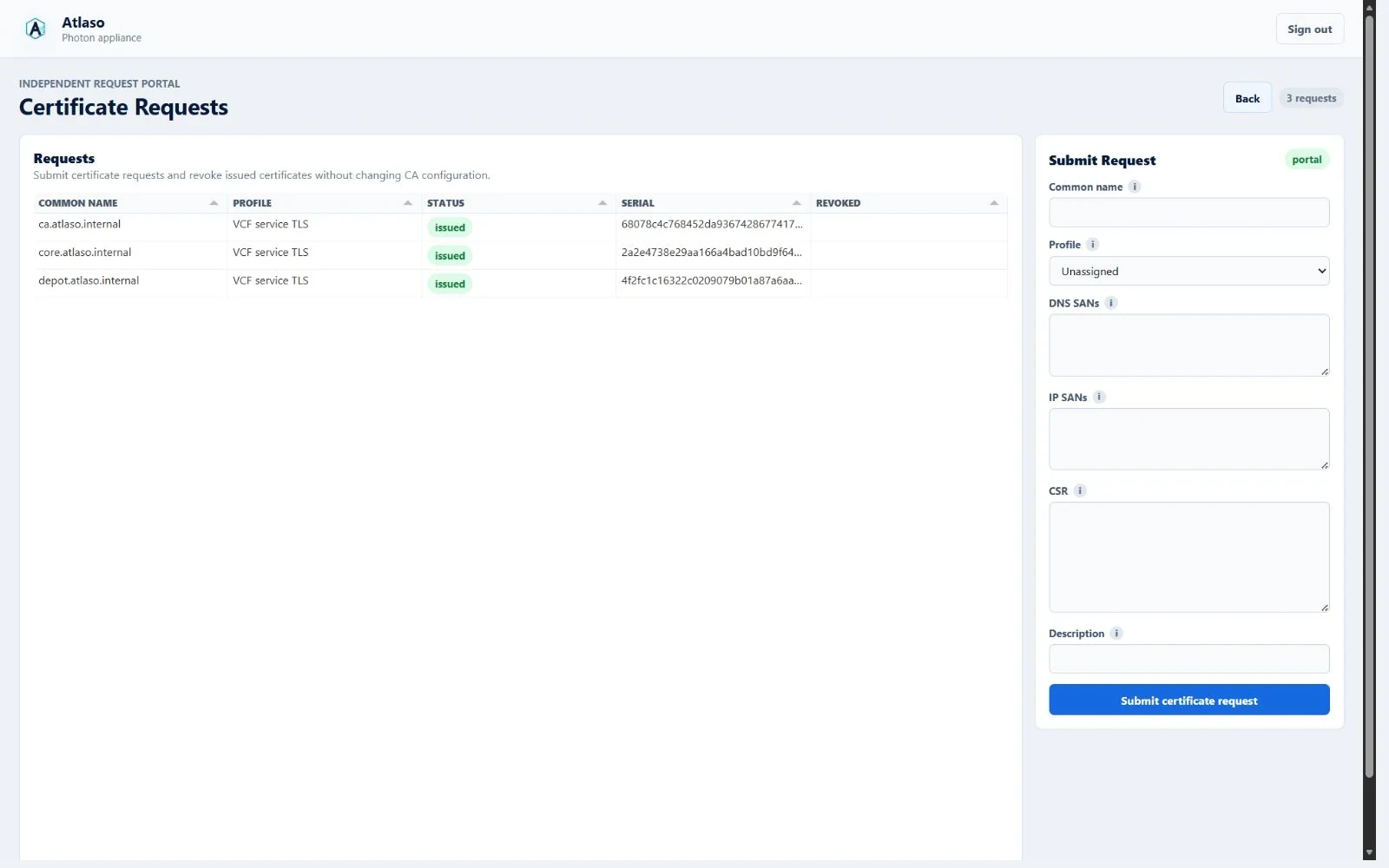The height and width of the screenshot is (868, 1389).
Task: Click the PROFILE column header text
Action: point(252,203)
